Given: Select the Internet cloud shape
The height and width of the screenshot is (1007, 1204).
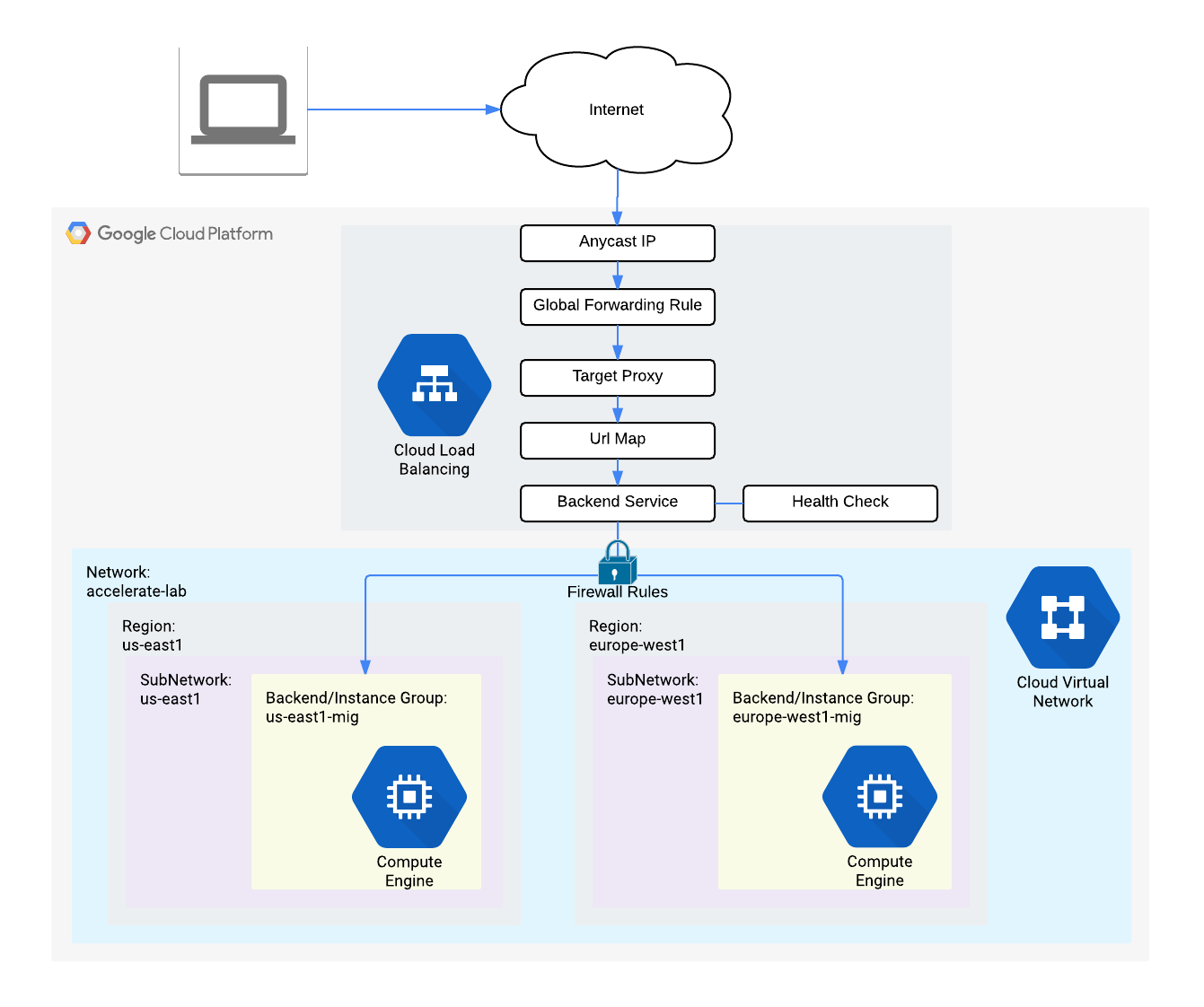Looking at the screenshot, I should (616, 109).
